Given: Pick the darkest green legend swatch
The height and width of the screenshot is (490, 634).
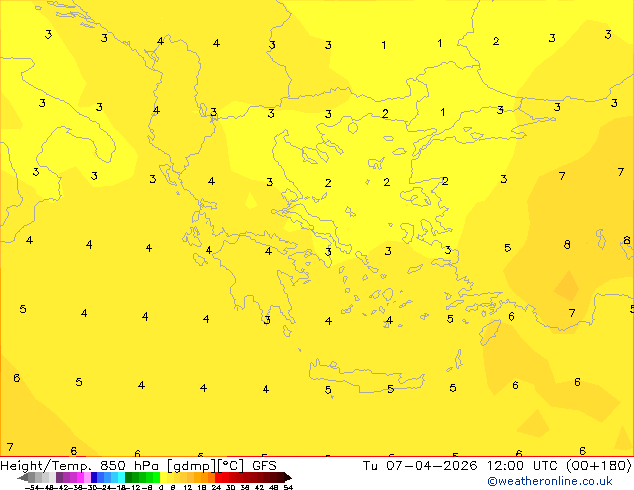Looking at the screenshot, I should point(129,477).
